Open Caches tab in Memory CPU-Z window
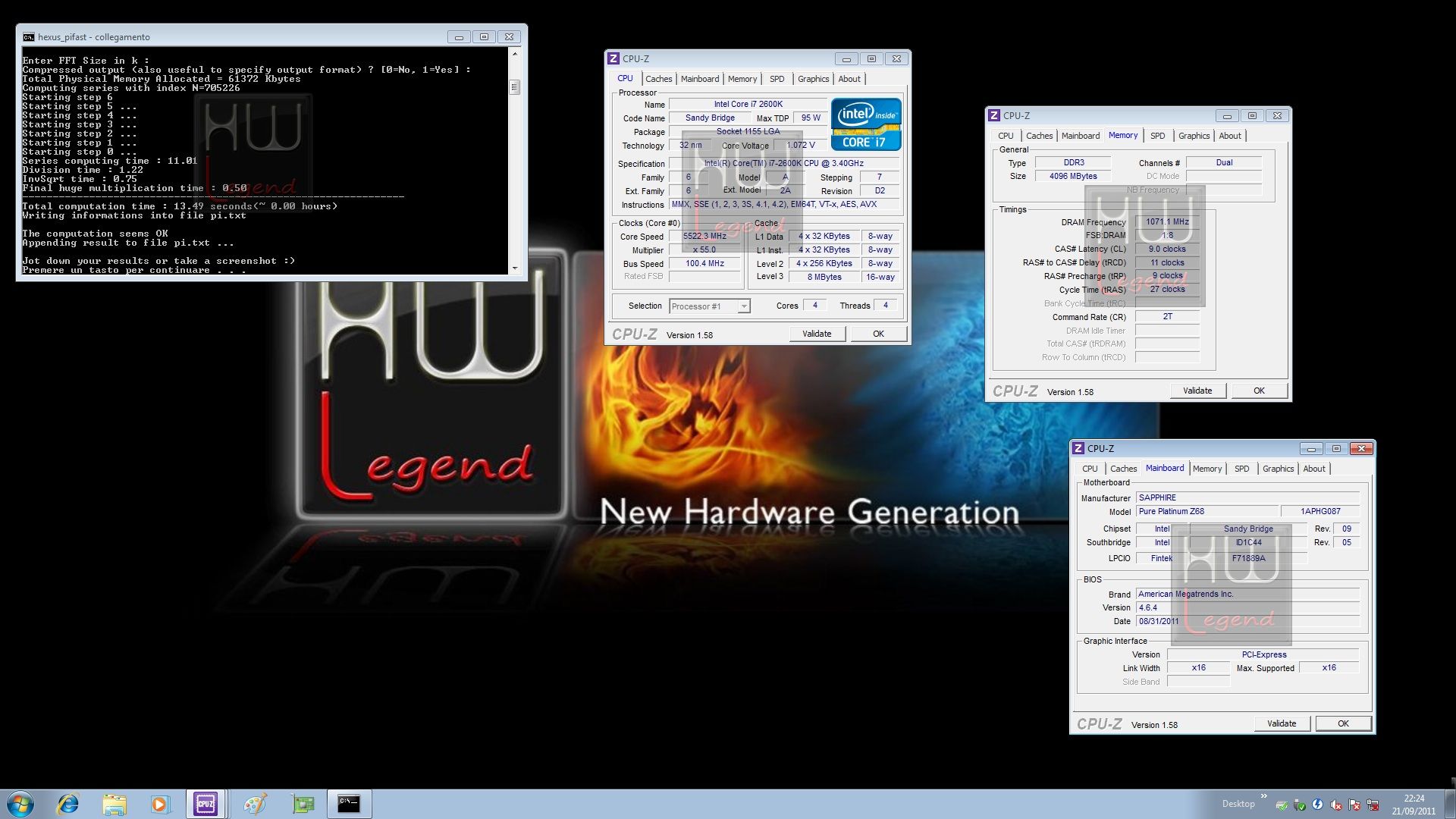Screen dimensions: 1456x819 click(1039, 136)
